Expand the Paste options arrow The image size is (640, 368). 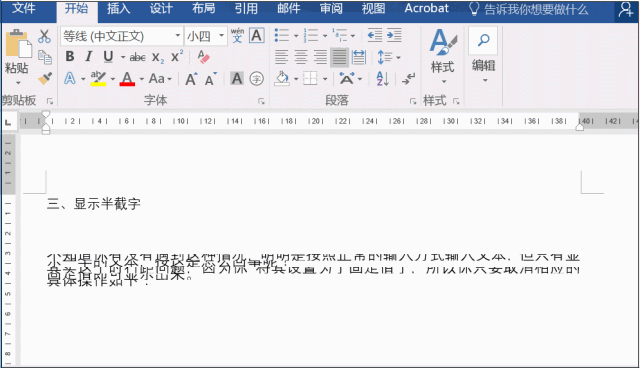[18, 83]
